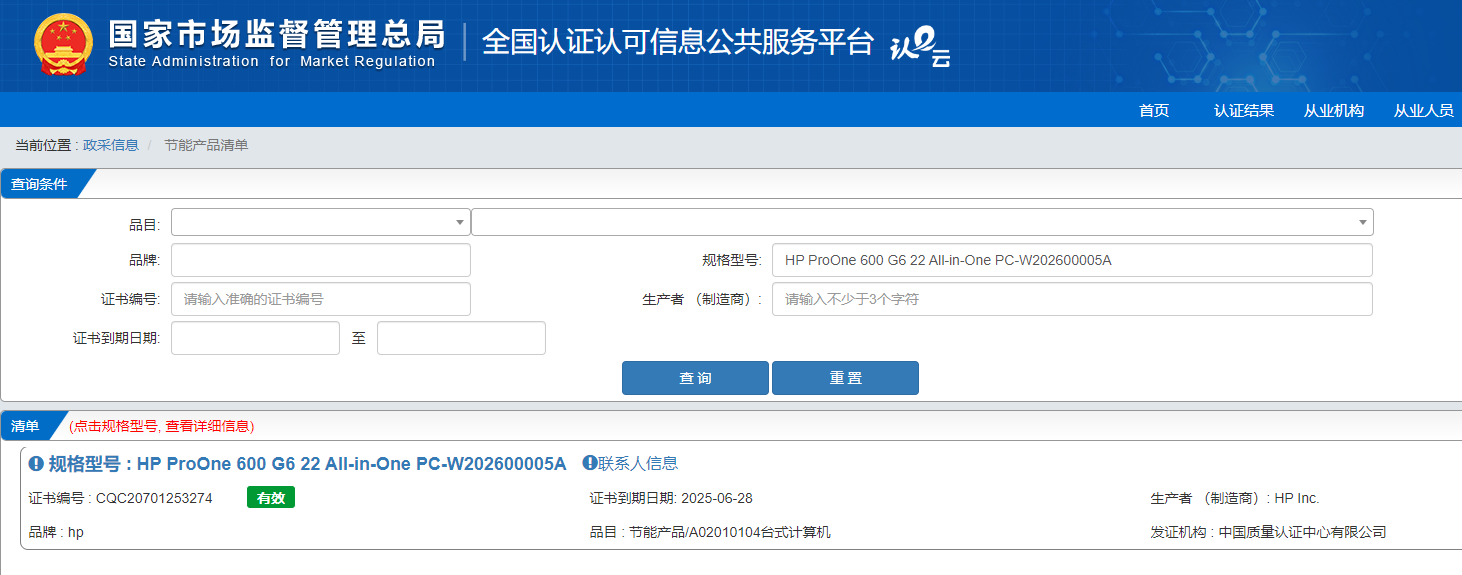Open the 证书到期日期 start date field
1462x575 pixels.
tap(255, 338)
